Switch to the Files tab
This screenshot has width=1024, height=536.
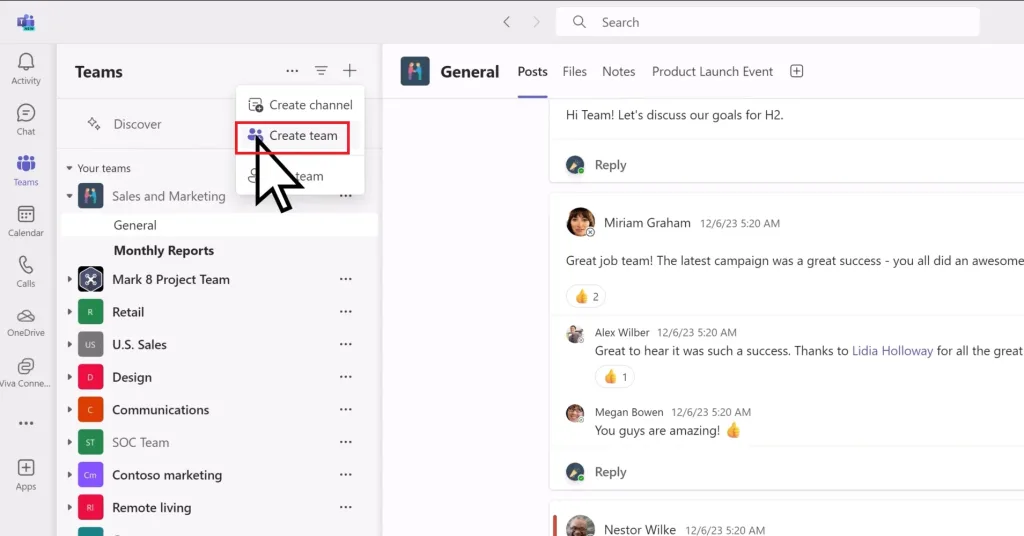coord(574,71)
